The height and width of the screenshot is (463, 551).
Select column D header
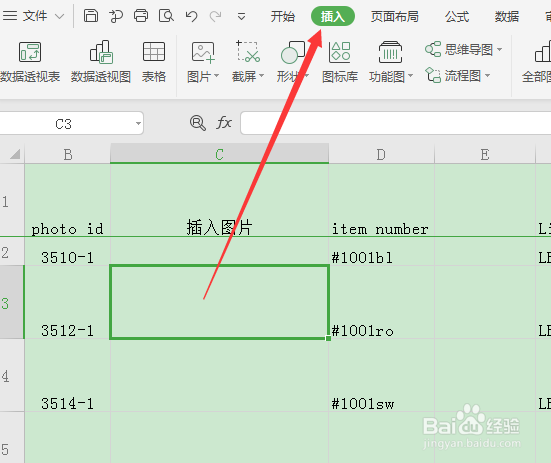pos(381,154)
